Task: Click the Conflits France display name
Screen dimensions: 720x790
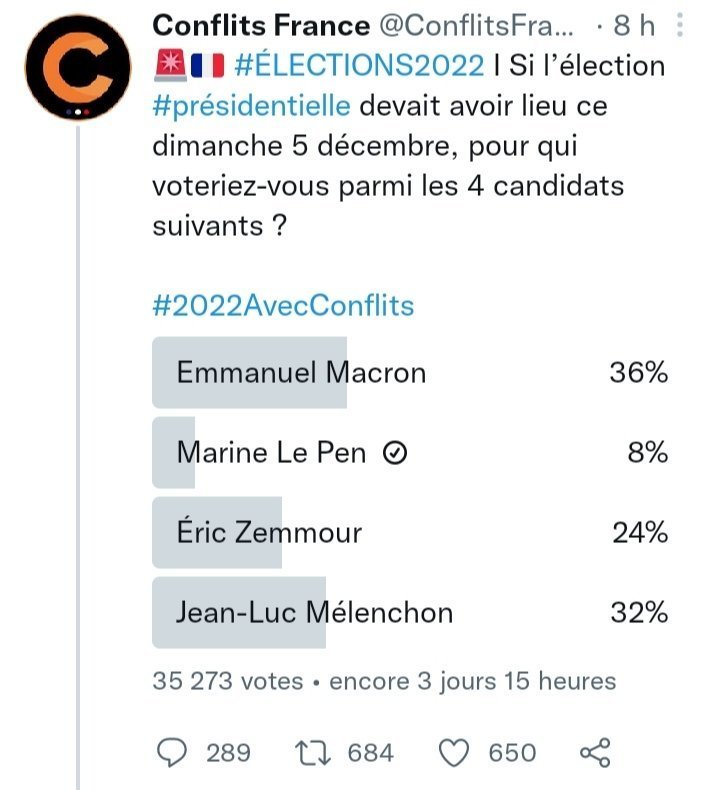Action: (261, 25)
